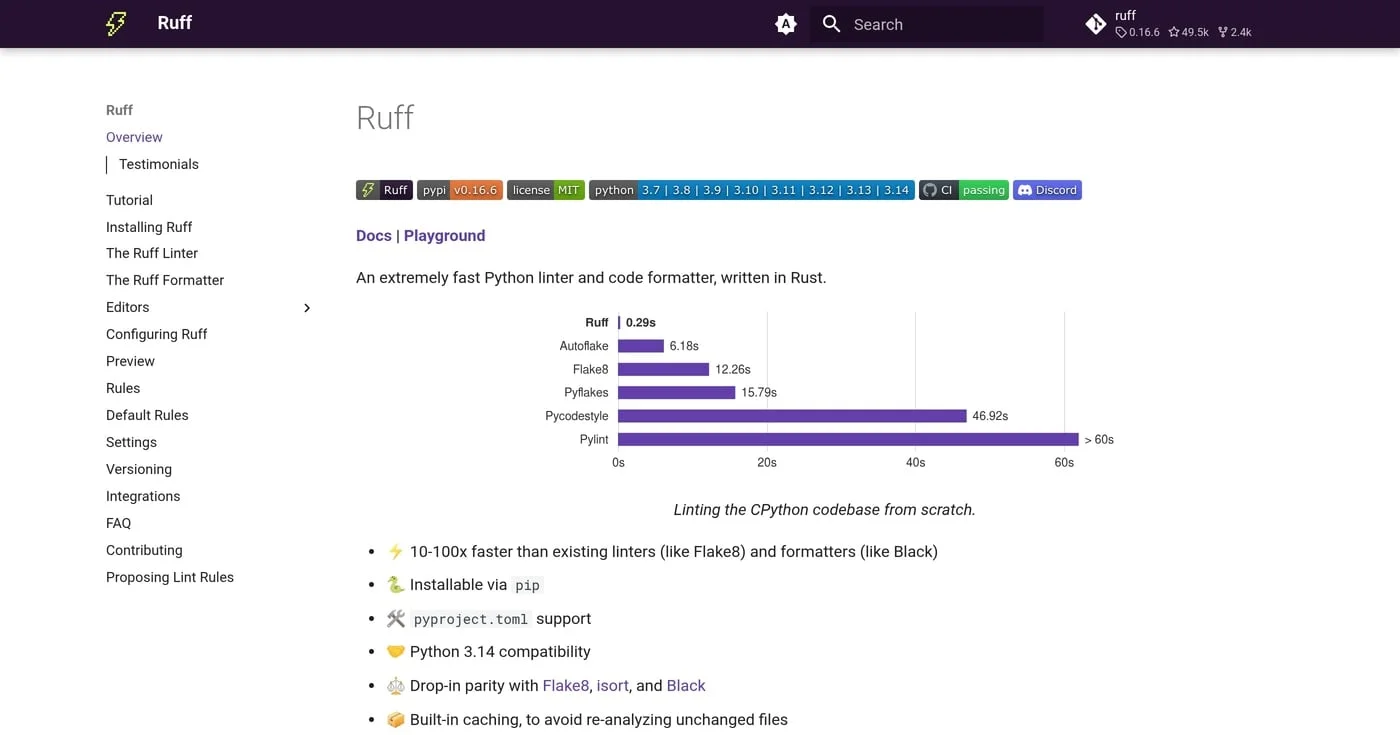Open Proposing Lint Rules page
Screen dimensions: 1400x735
(x=170, y=577)
